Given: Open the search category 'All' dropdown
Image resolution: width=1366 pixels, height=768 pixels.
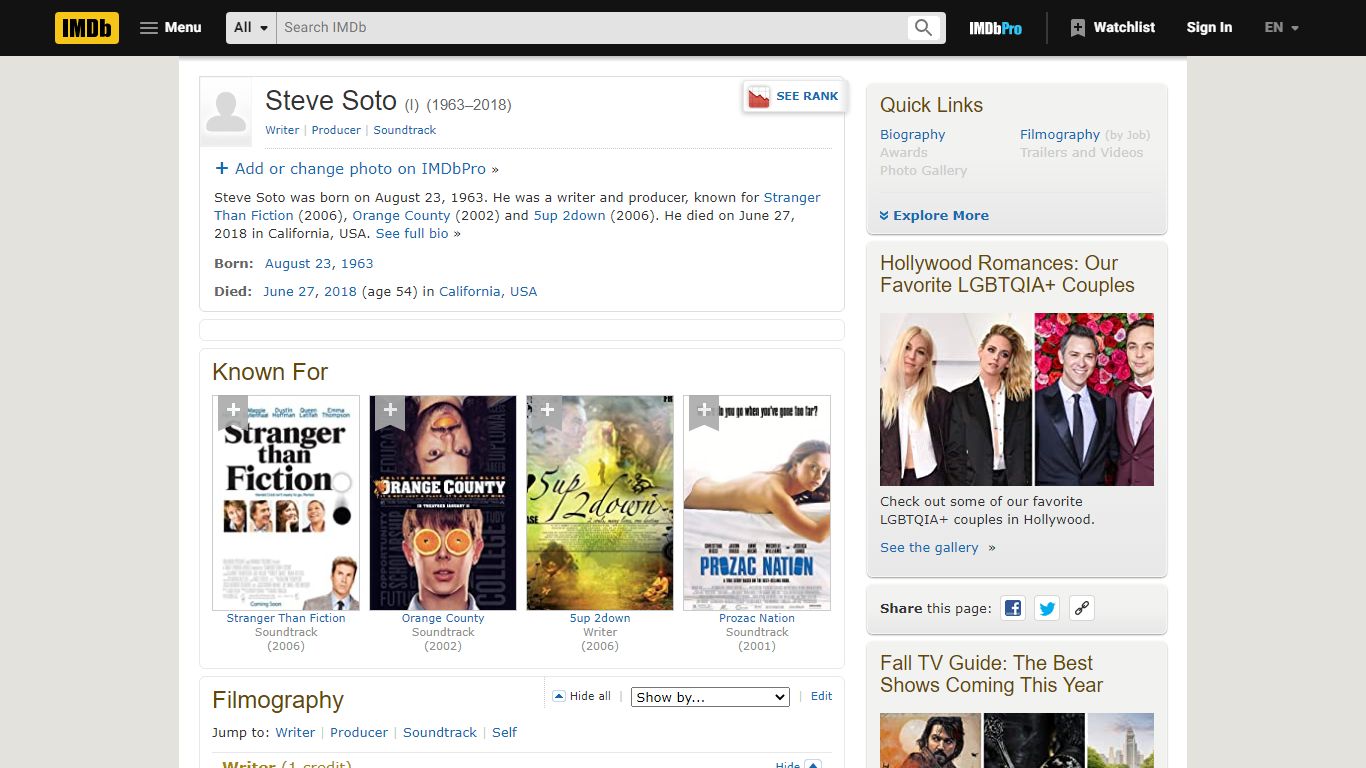Looking at the screenshot, I should 251,28.
